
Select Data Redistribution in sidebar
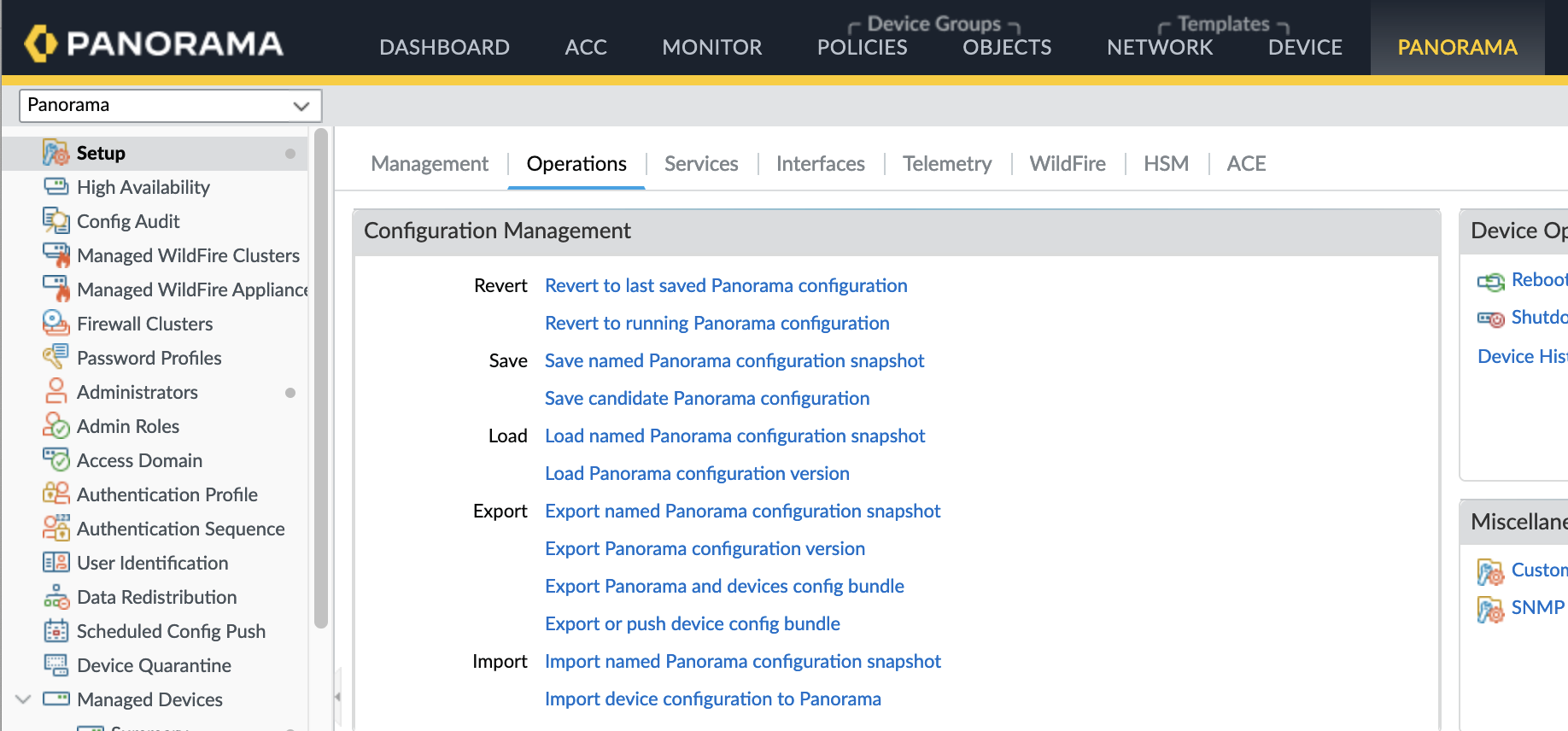pyautogui.click(x=156, y=597)
